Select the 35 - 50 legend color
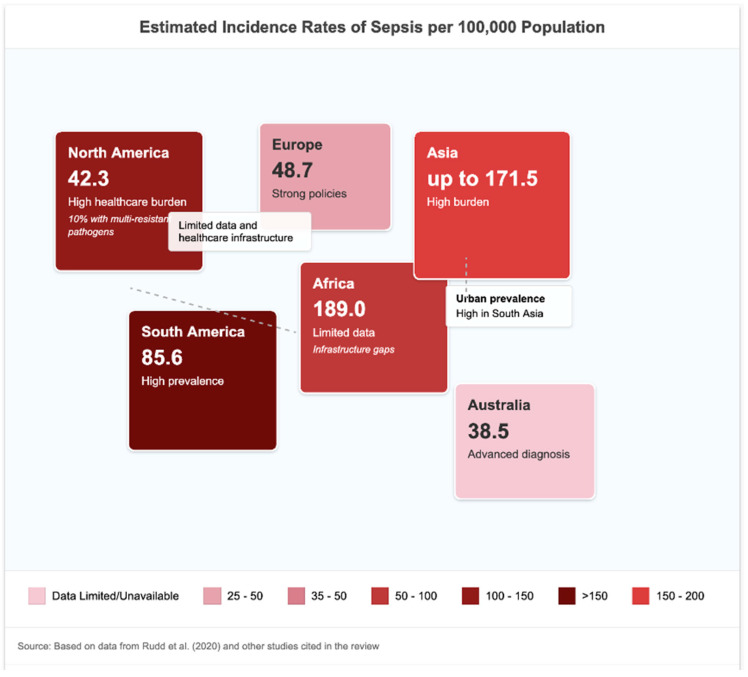This screenshot has height=677, width=748. 296,596
